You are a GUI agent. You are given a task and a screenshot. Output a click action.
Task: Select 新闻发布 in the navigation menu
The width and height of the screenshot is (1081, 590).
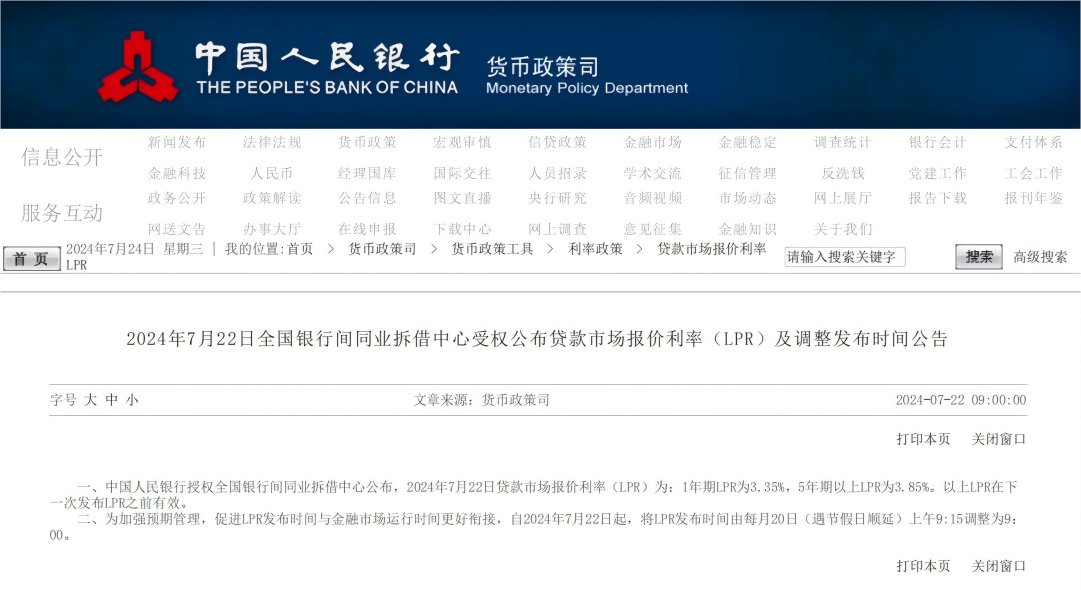(x=177, y=143)
